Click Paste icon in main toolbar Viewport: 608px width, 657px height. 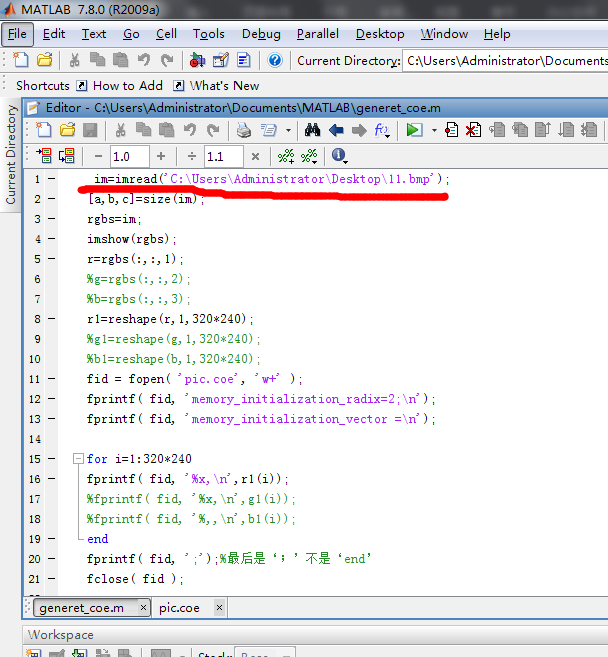click(120, 60)
